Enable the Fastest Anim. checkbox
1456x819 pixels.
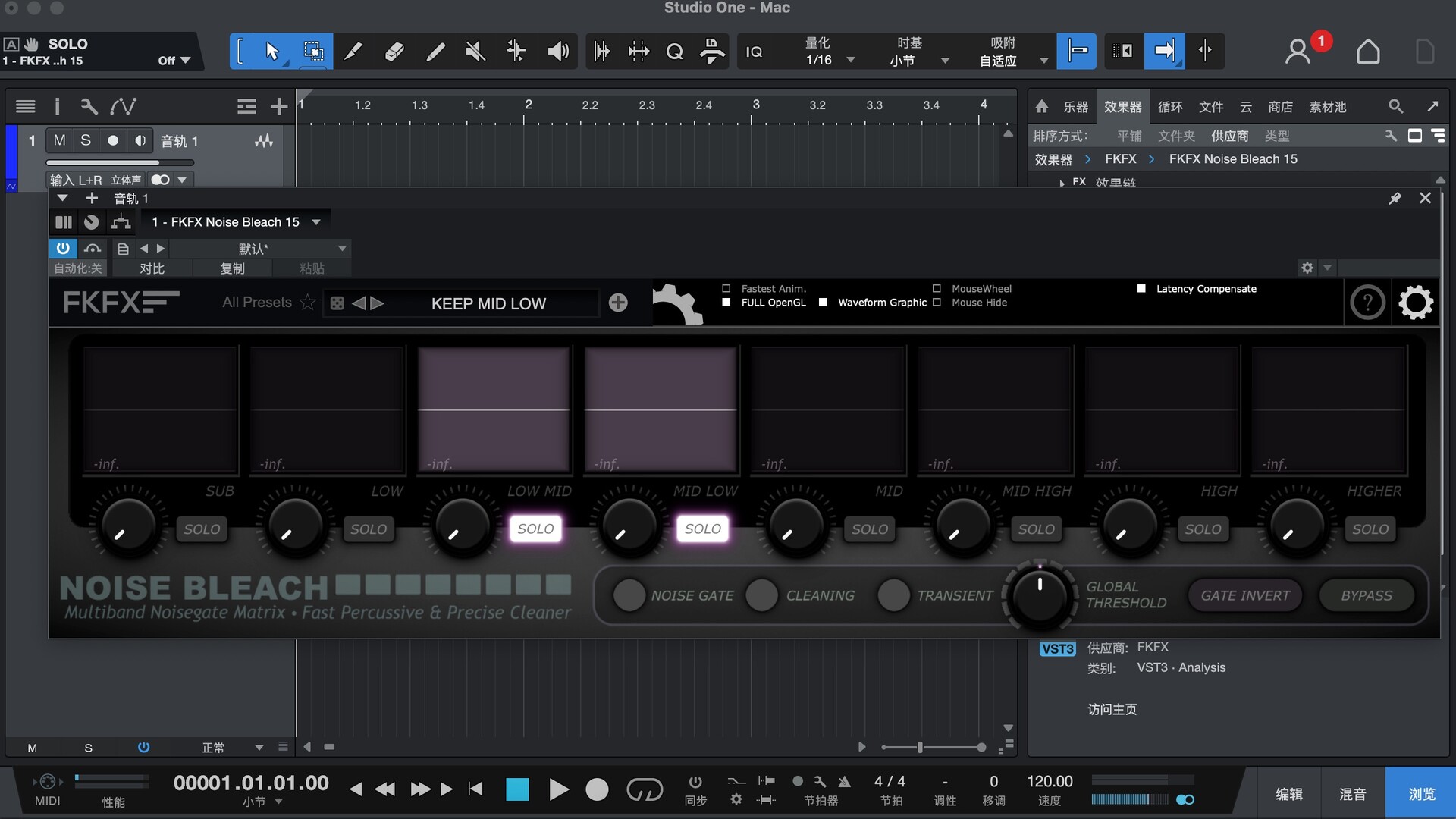726,289
